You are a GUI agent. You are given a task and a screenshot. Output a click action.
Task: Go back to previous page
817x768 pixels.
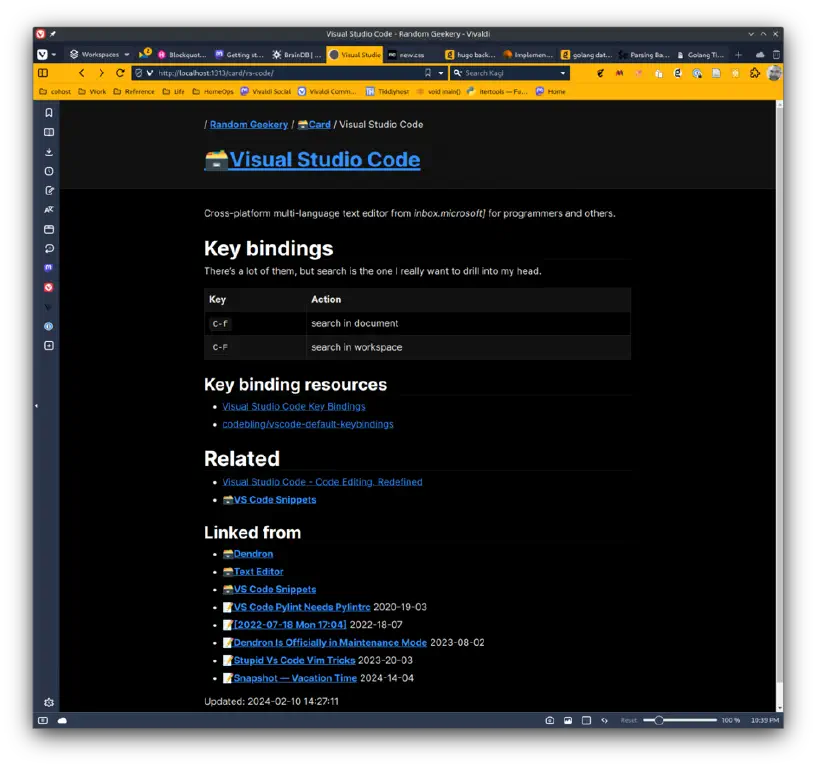pos(81,73)
